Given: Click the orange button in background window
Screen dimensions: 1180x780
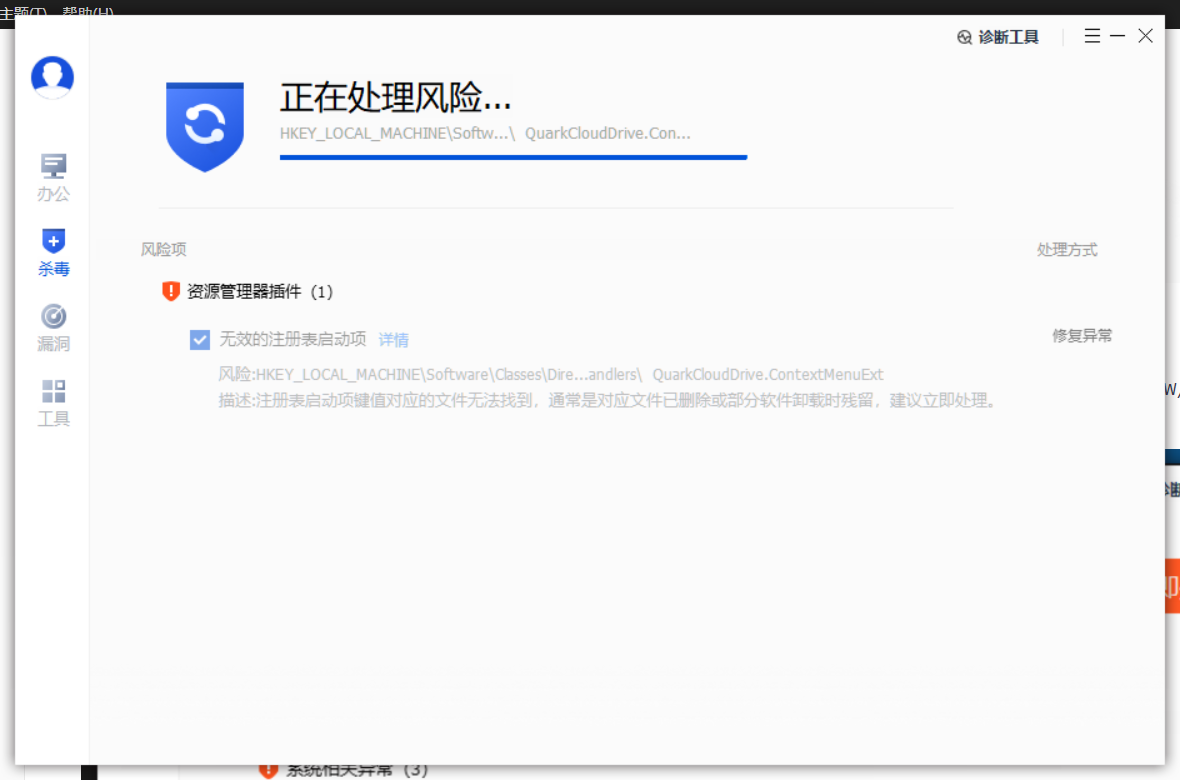Looking at the screenshot, I should tap(1172, 586).
